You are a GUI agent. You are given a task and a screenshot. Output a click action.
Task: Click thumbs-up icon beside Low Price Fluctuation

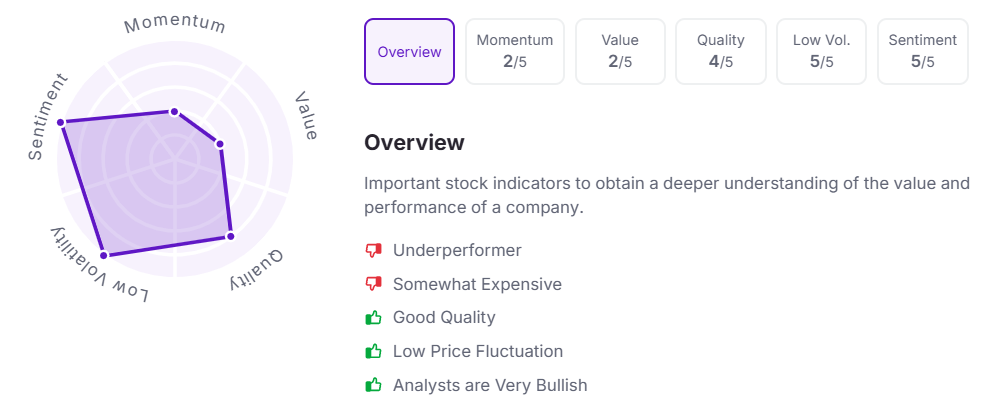[x=374, y=351]
